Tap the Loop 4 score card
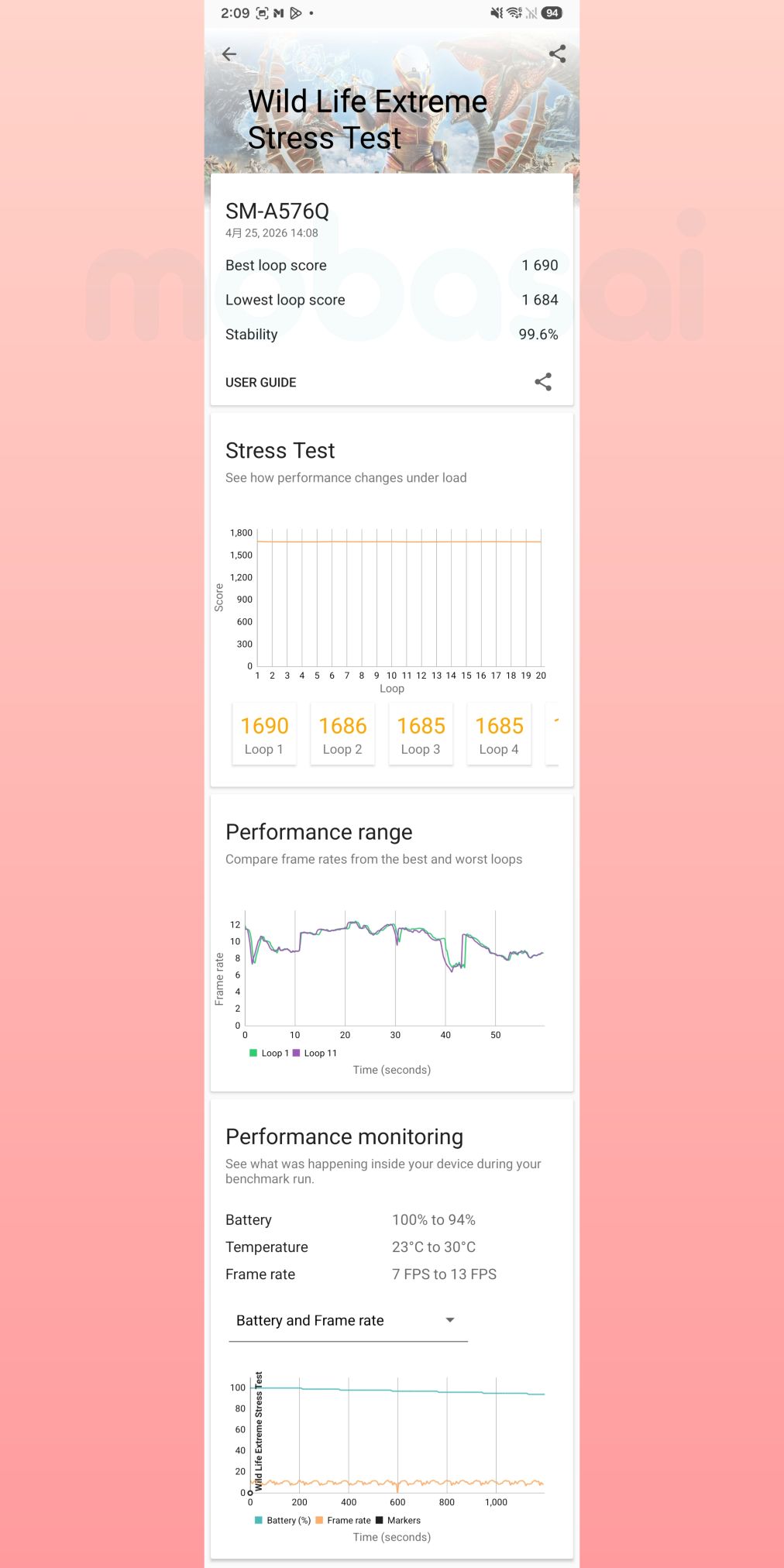 coord(499,734)
